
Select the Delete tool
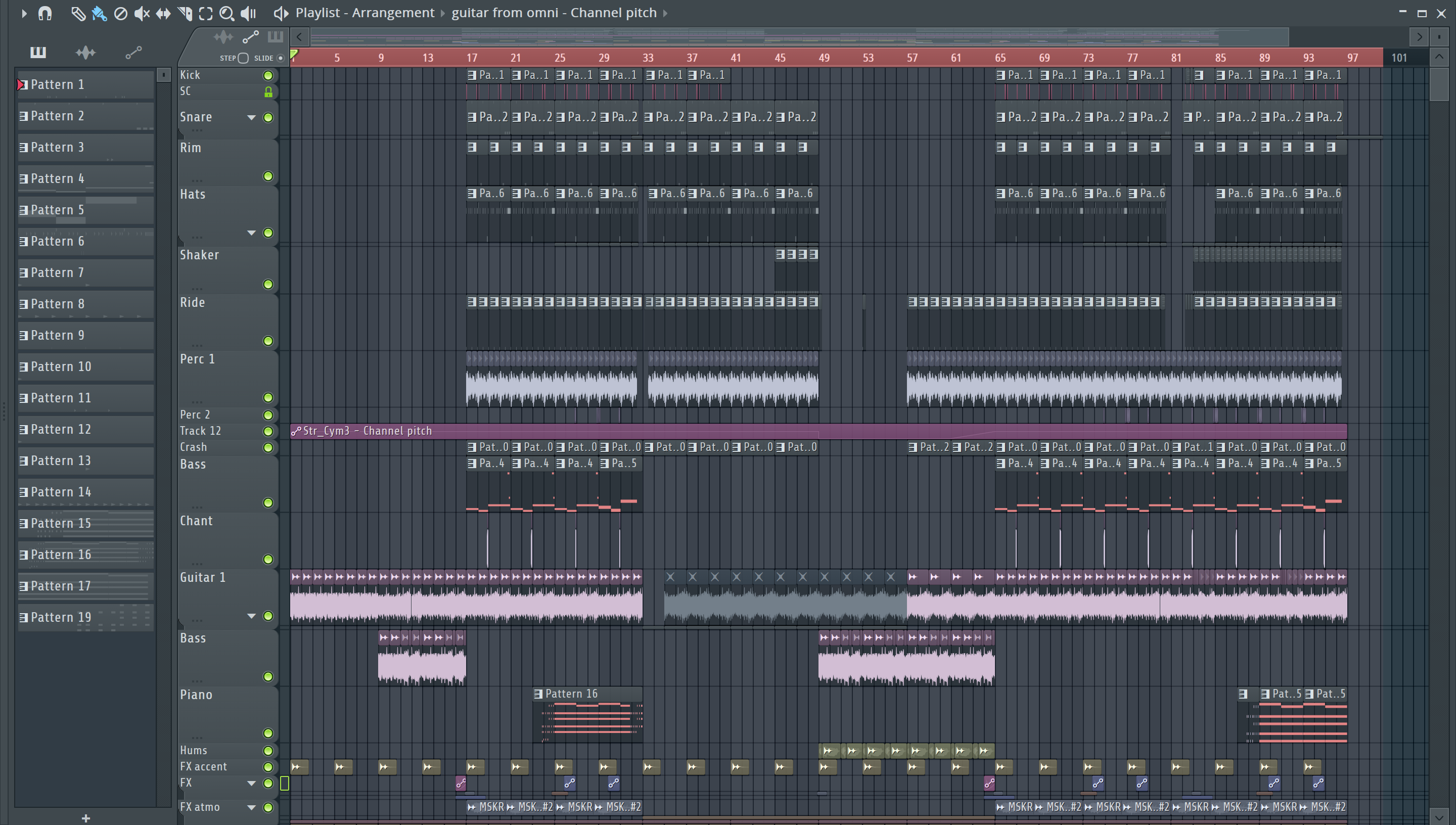[120, 13]
